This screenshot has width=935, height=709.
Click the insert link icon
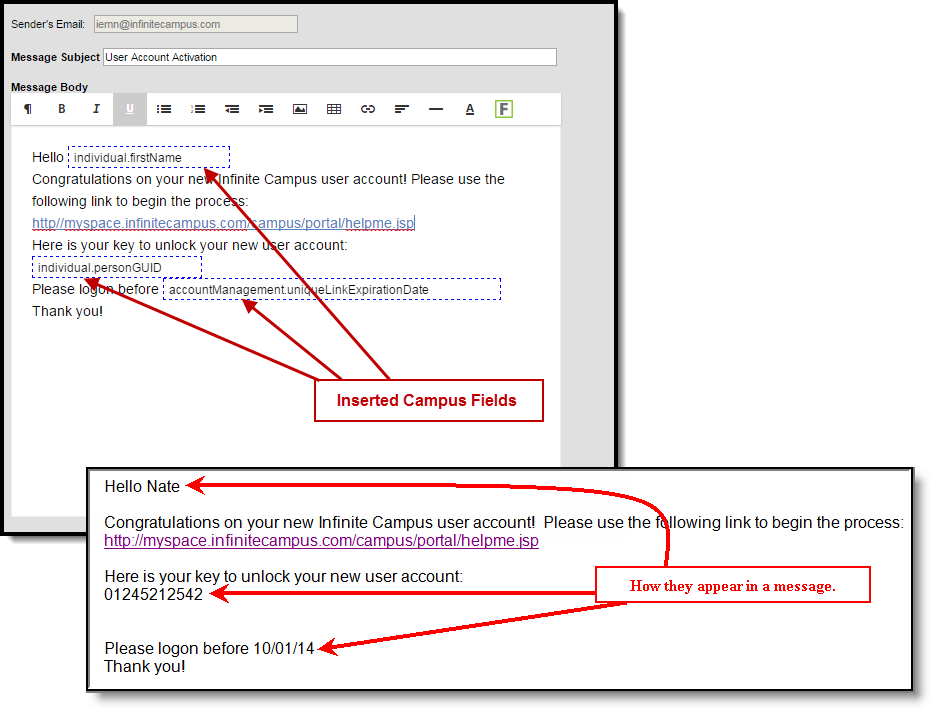[368, 109]
